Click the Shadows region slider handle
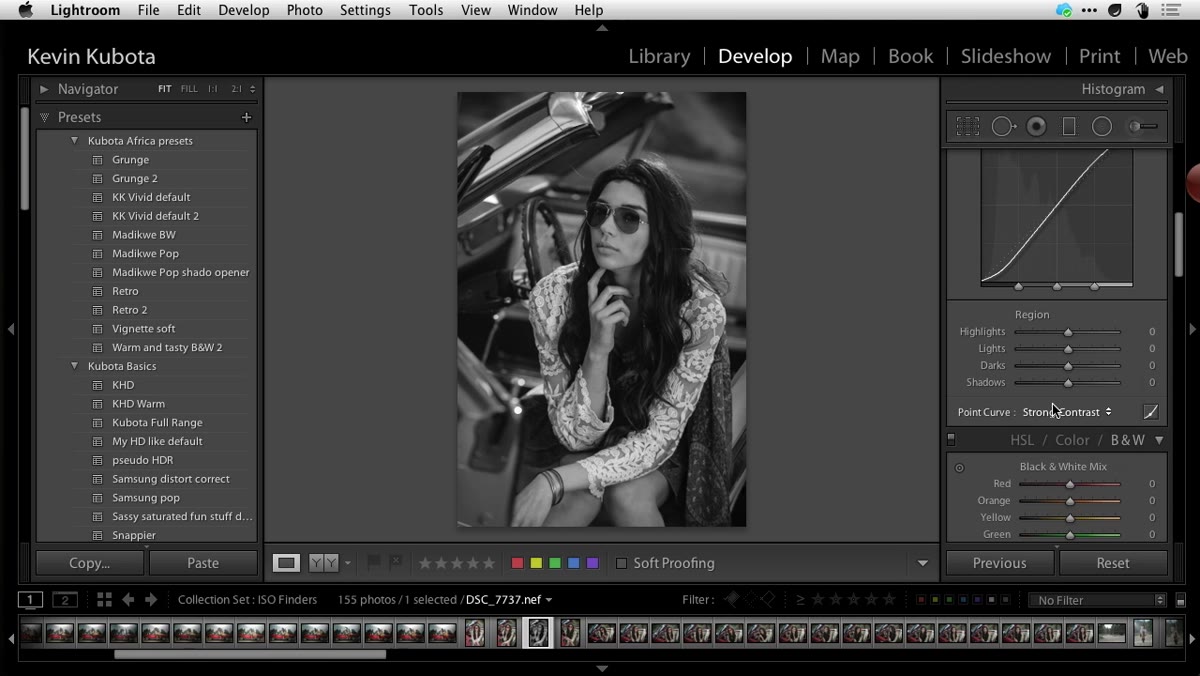 (1068, 383)
